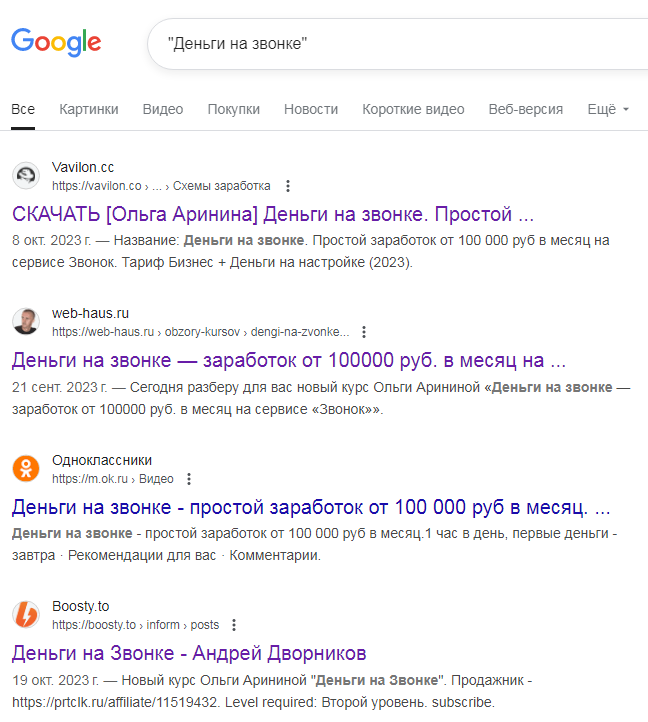
Task: Click the Odnoklassniki orange favicon
Action: pyautogui.click(x=26, y=468)
